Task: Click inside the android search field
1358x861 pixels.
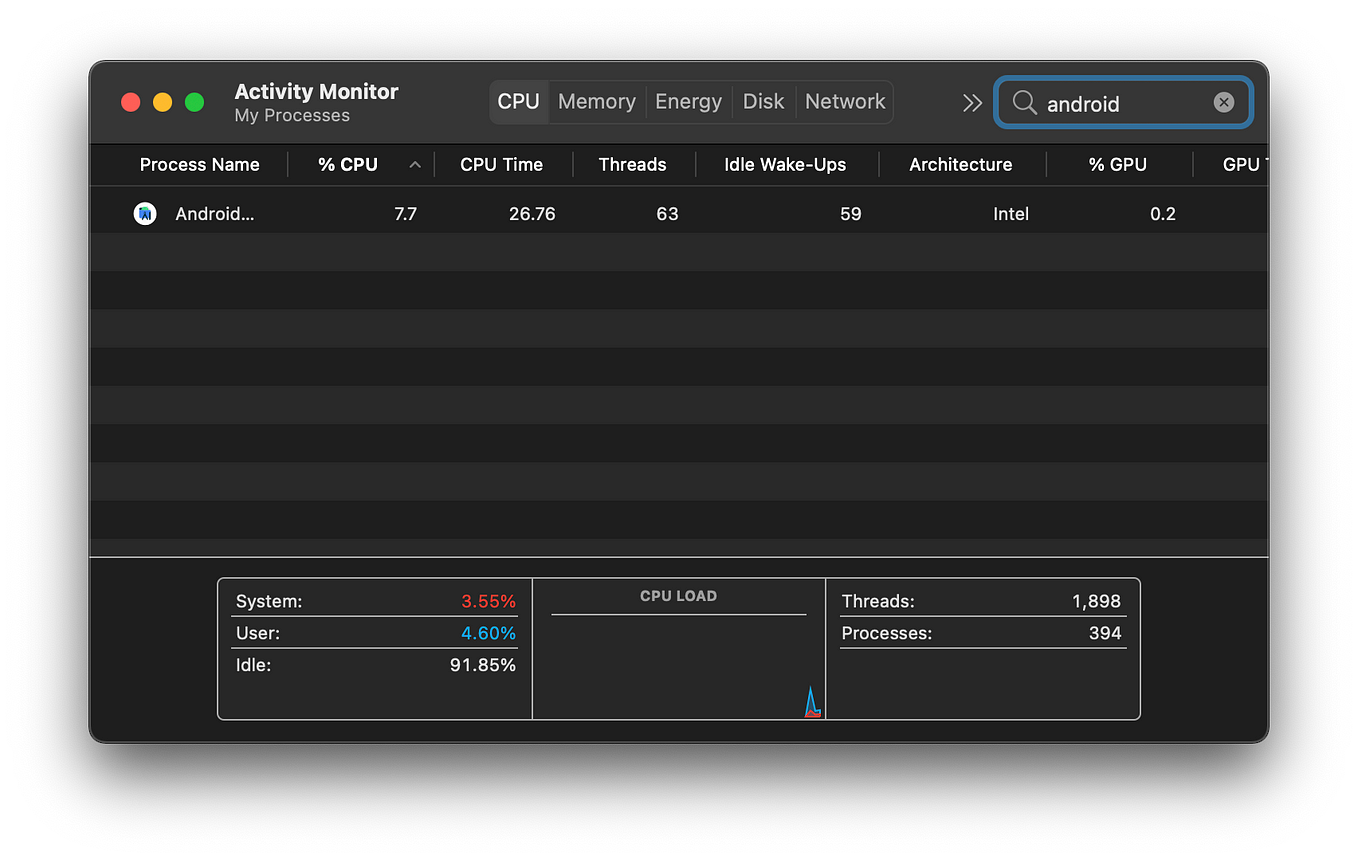Action: pos(1123,102)
